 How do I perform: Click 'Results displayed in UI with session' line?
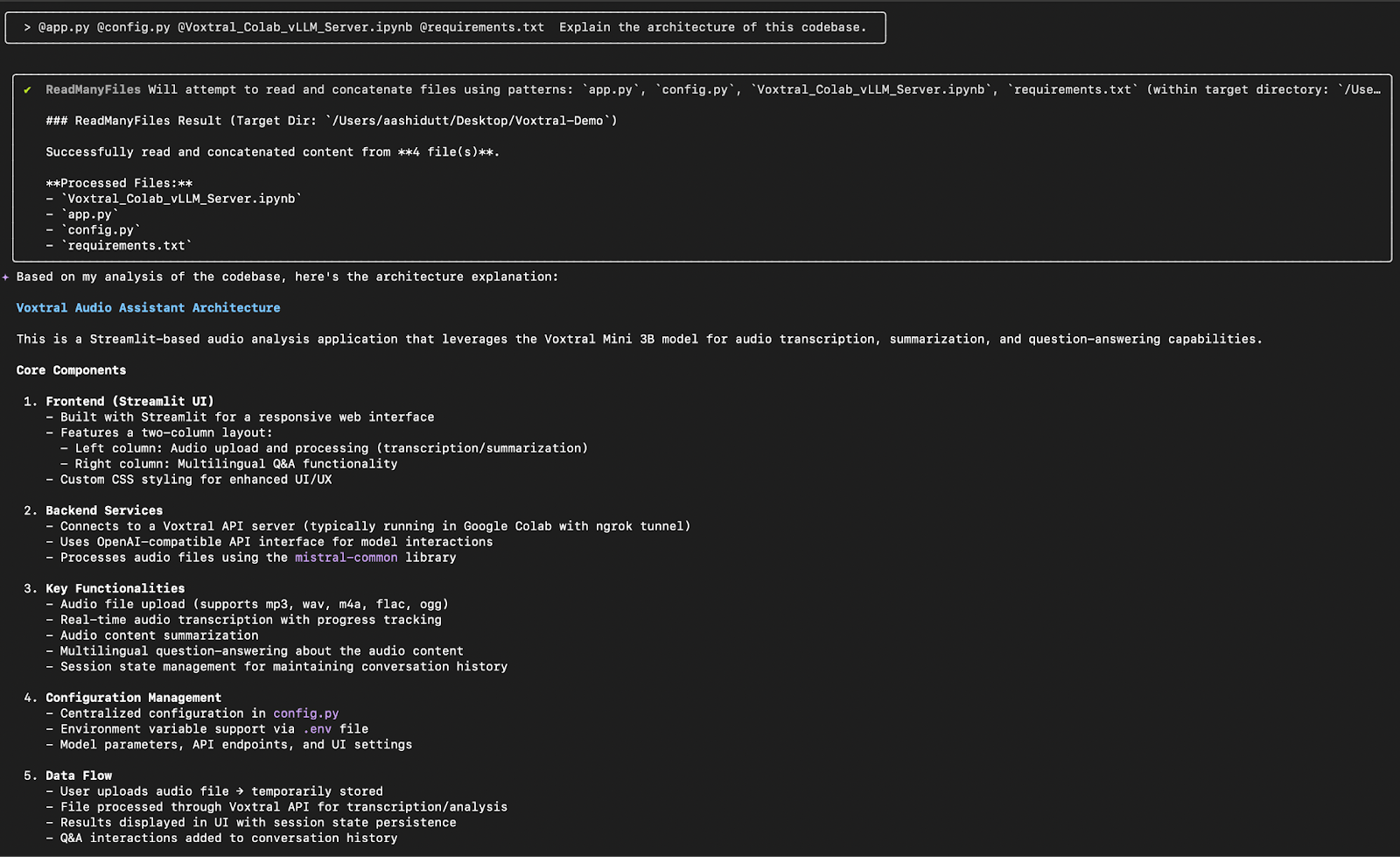(x=258, y=823)
